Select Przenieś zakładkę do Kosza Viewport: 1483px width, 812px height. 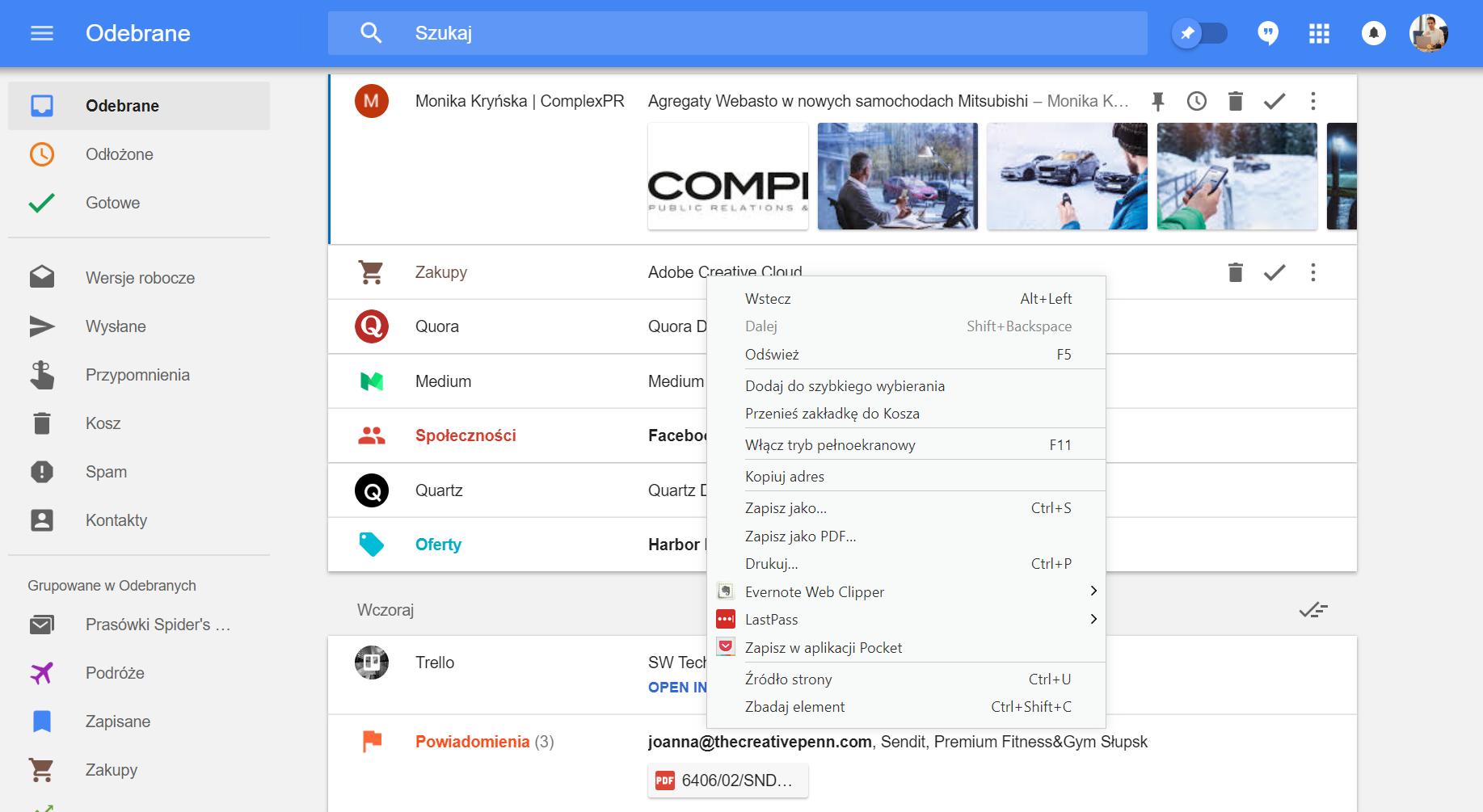point(906,414)
